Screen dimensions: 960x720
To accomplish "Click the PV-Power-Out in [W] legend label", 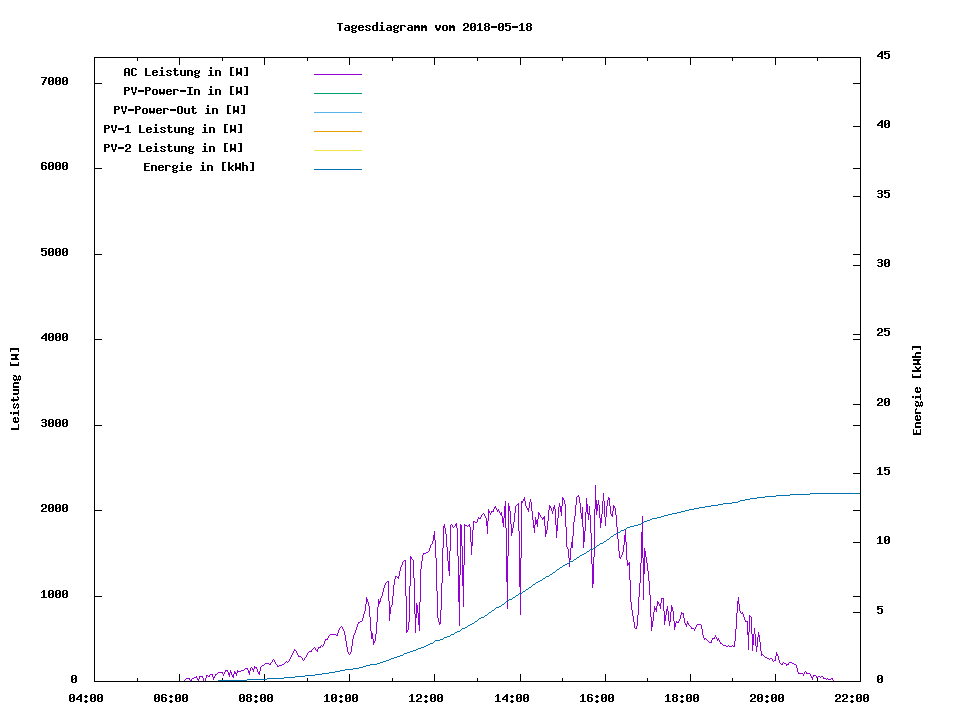I will (x=179, y=110).
